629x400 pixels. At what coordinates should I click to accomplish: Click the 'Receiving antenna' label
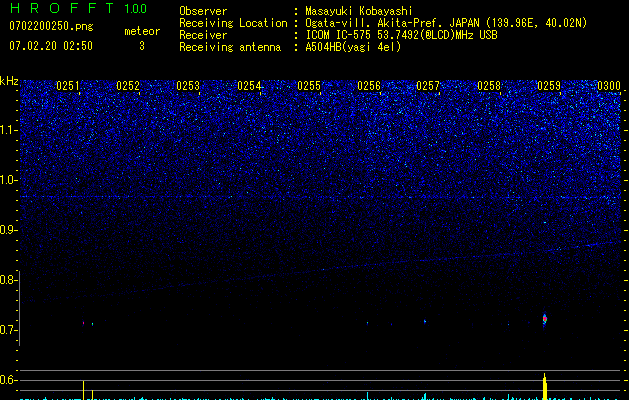pyautogui.click(x=230, y=47)
